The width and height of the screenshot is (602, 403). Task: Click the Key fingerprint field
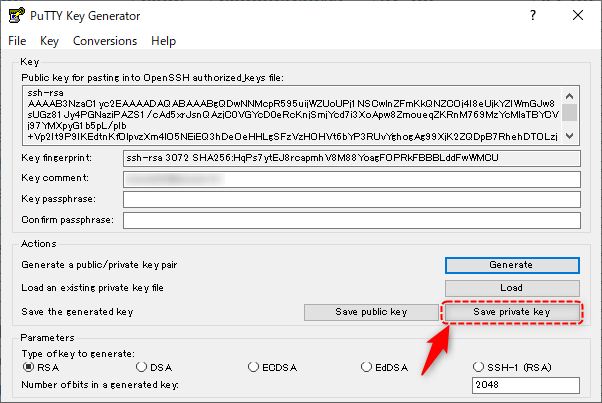tap(352, 159)
